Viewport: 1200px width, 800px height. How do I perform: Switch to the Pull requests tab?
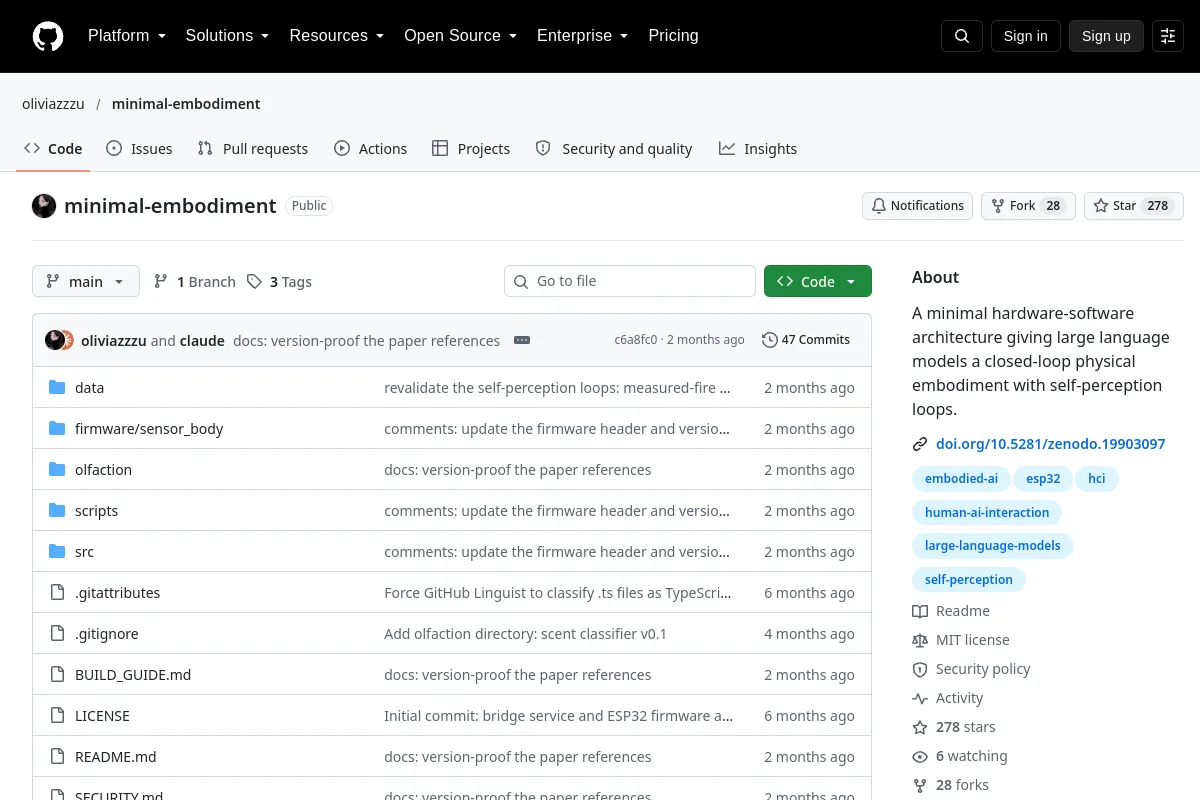[x=253, y=149]
